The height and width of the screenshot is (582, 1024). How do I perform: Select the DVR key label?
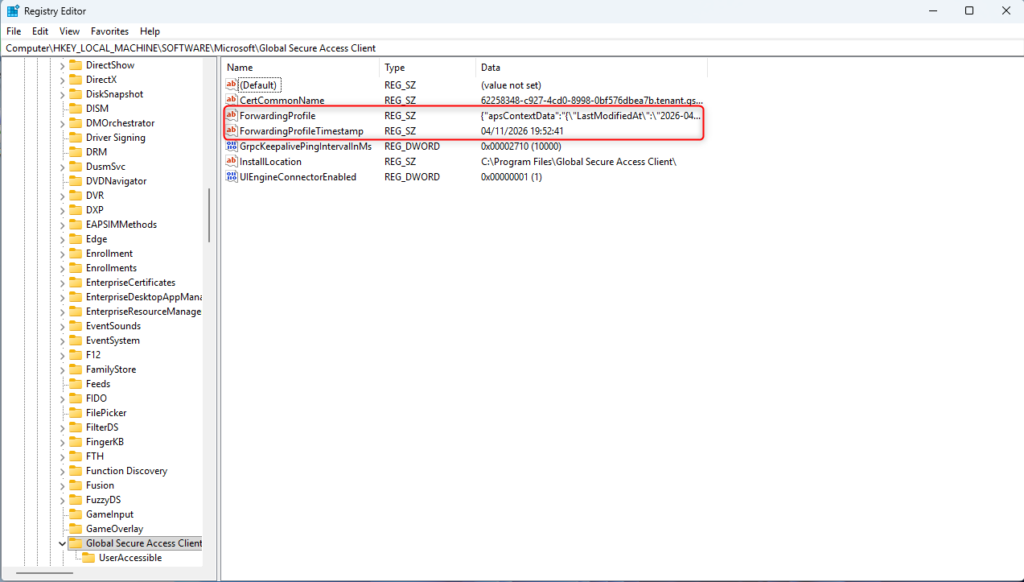coord(95,195)
